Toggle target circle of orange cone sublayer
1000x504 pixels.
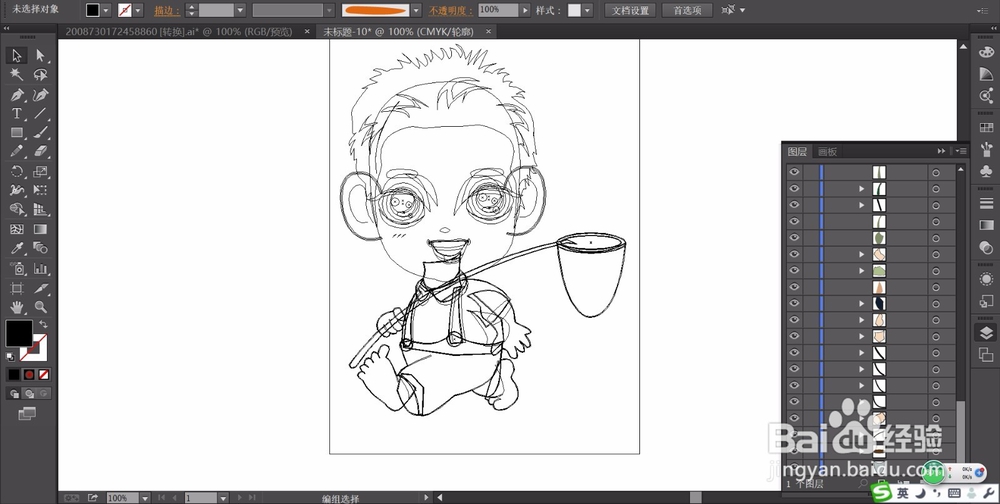click(x=936, y=287)
